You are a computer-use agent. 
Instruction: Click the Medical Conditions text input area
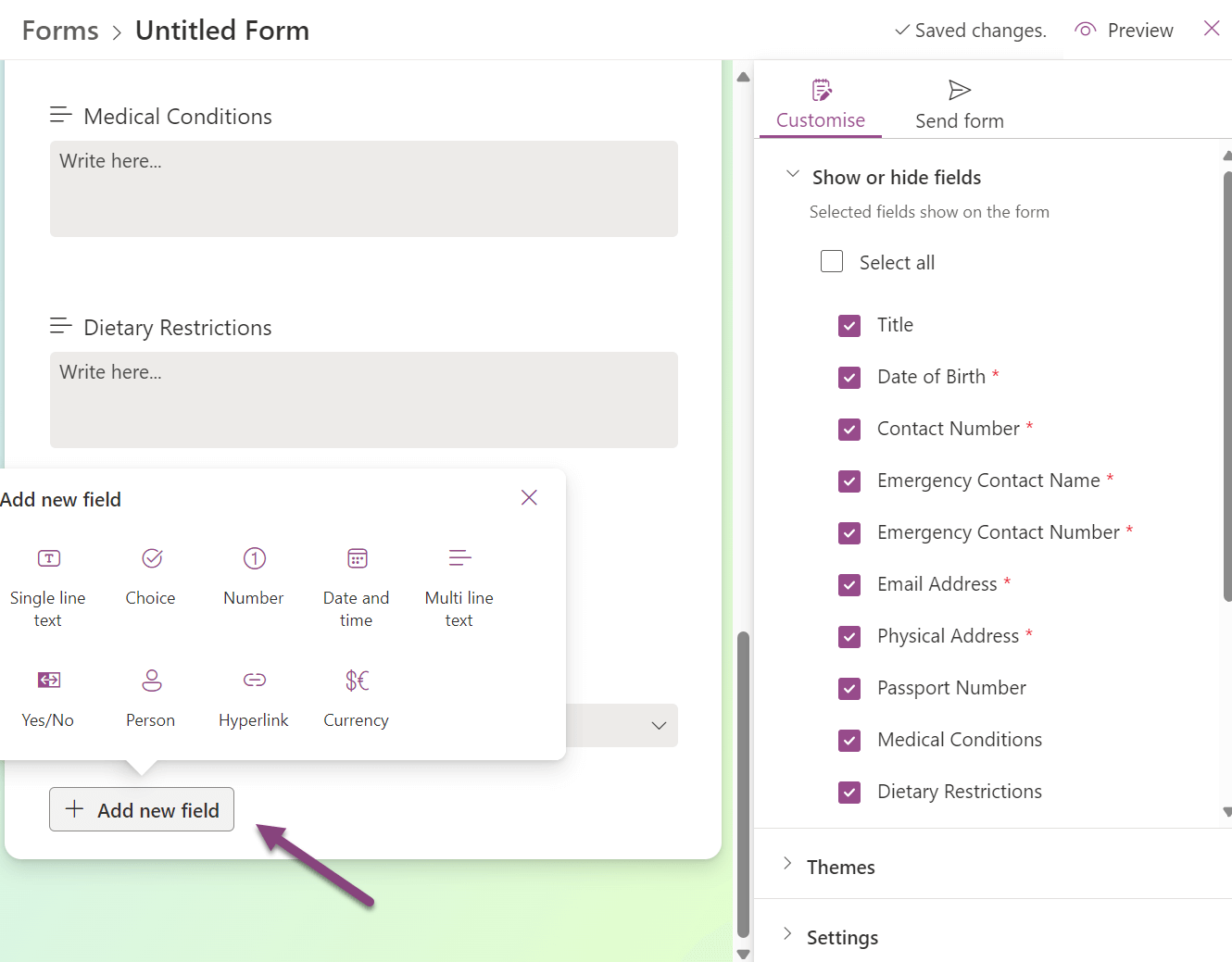point(363,188)
